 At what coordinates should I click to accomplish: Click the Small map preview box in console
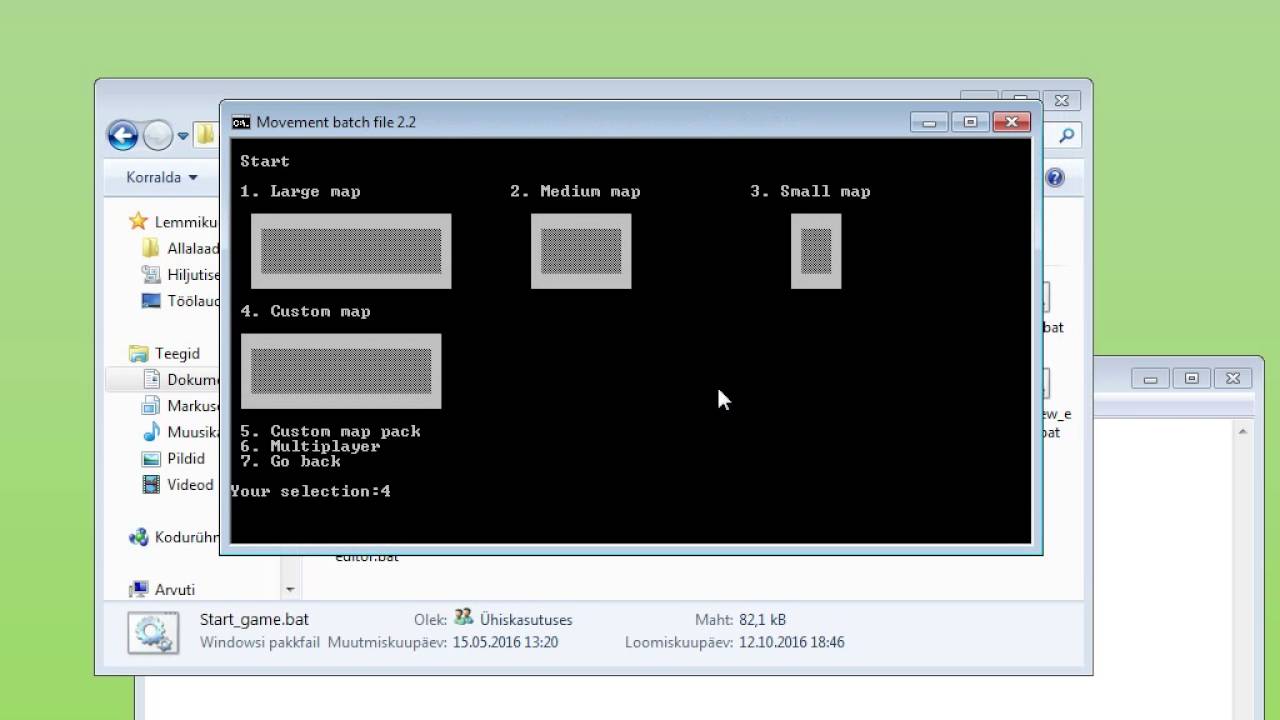coord(816,251)
